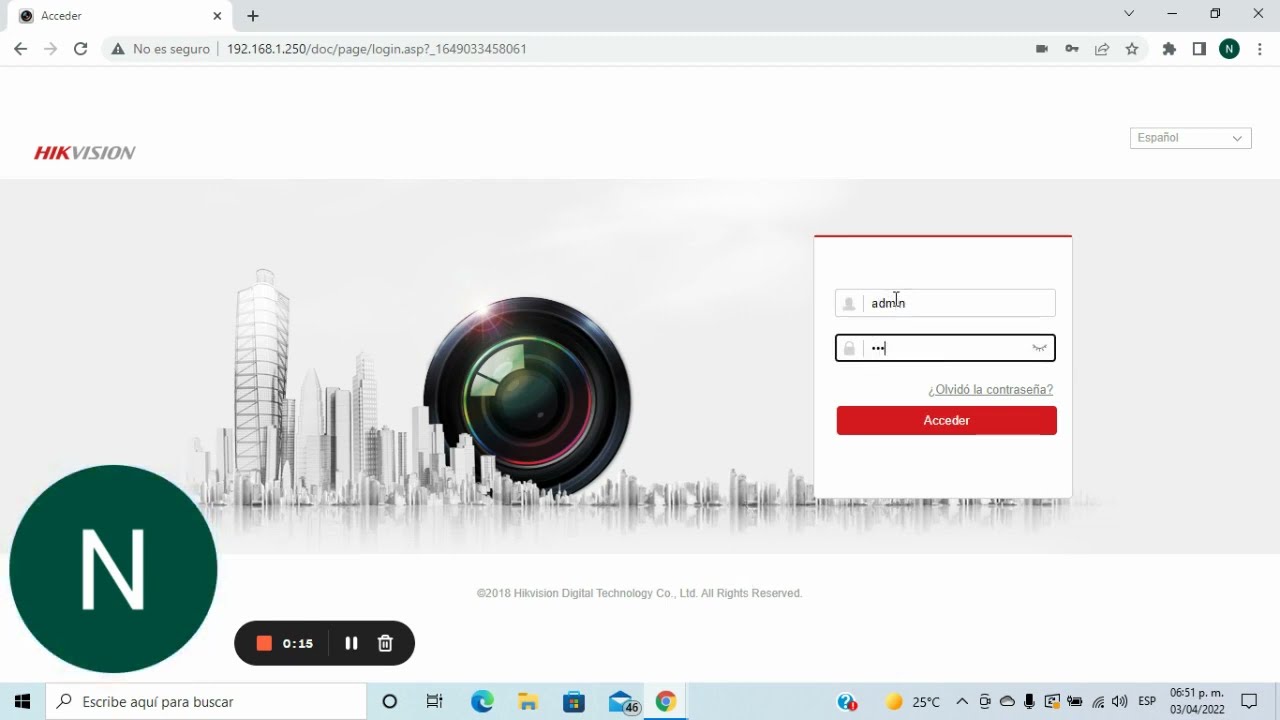Click the Windows search box
The height and width of the screenshot is (720, 1280).
(x=207, y=702)
